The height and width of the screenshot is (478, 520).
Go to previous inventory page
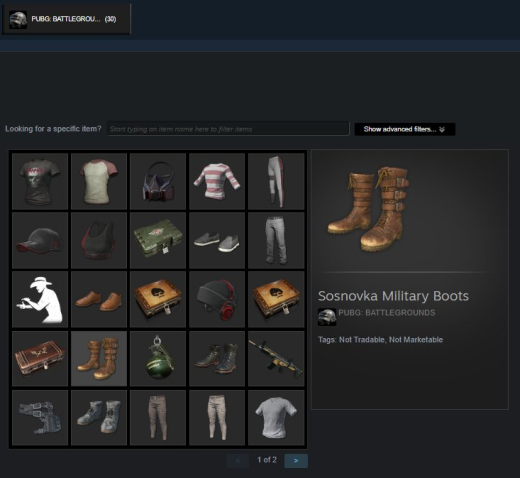pos(238,461)
